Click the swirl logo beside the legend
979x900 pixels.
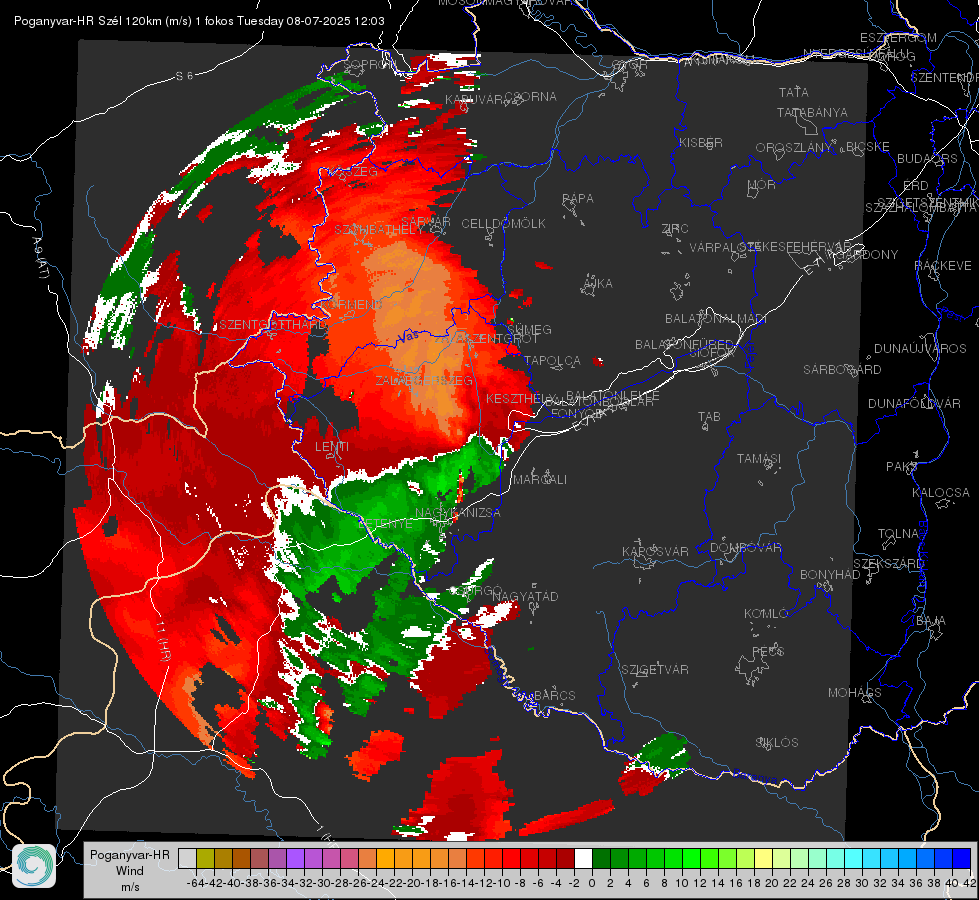point(34,866)
